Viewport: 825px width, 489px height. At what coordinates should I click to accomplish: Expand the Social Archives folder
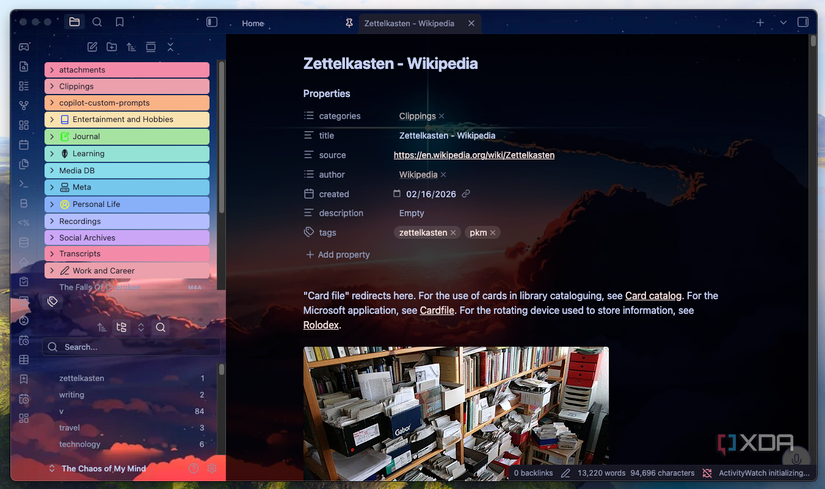tap(127, 237)
